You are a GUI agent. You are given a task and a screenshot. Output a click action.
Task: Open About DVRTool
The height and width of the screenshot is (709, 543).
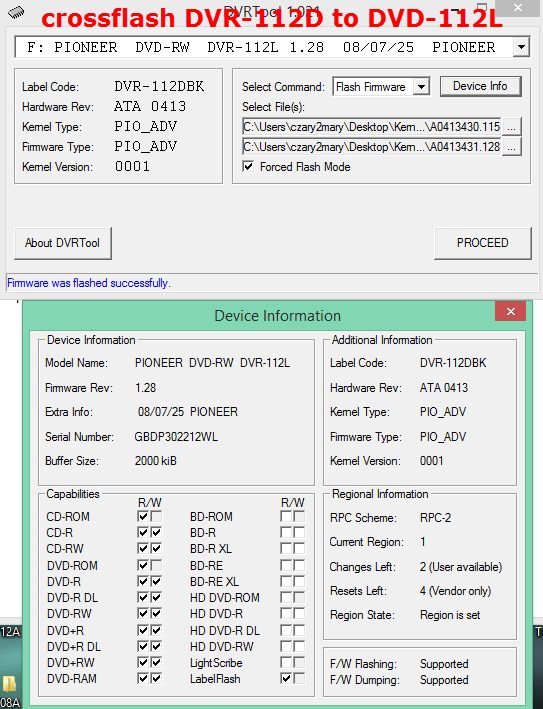[62, 243]
